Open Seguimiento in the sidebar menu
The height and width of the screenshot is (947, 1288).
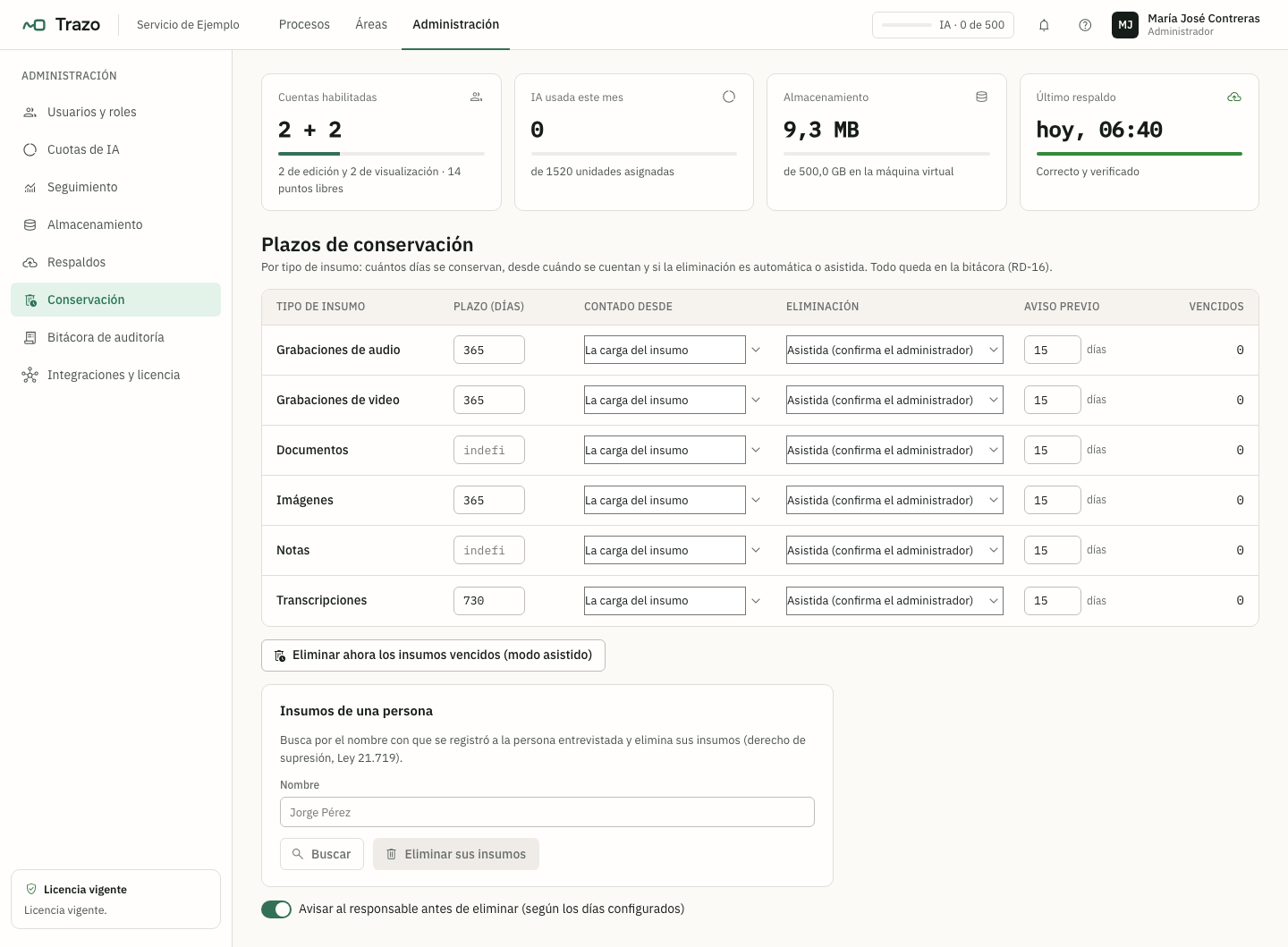coord(116,188)
